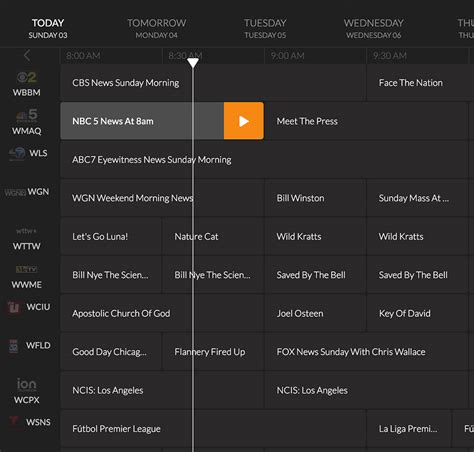Open the 9:00 AM Saved By The Bell
The image size is (474, 452).
pos(315,275)
